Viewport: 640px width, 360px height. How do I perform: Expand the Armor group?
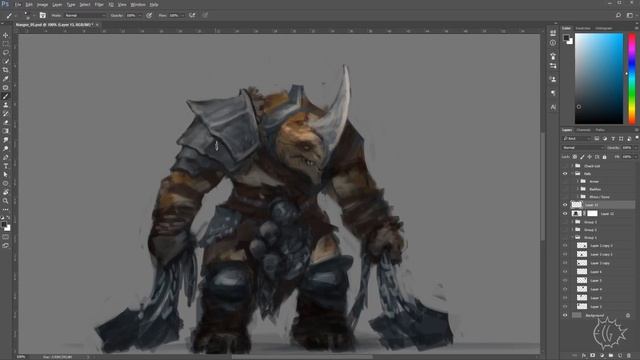pyautogui.click(x=578, y=181)
